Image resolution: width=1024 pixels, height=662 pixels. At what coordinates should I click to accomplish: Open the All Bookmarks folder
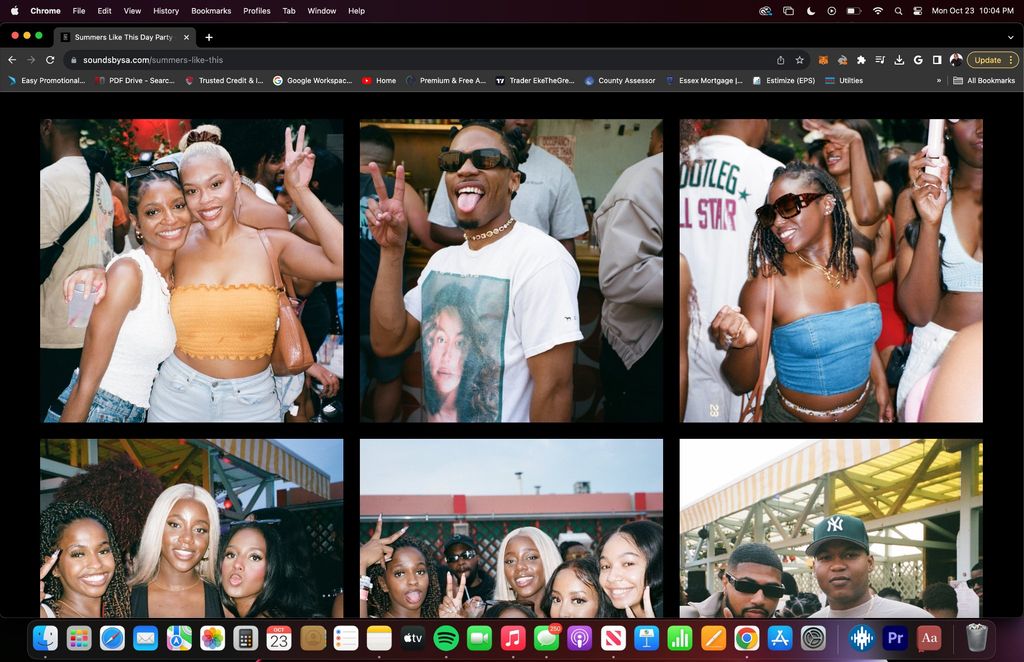pyautogui.click(x=984, y=80)
